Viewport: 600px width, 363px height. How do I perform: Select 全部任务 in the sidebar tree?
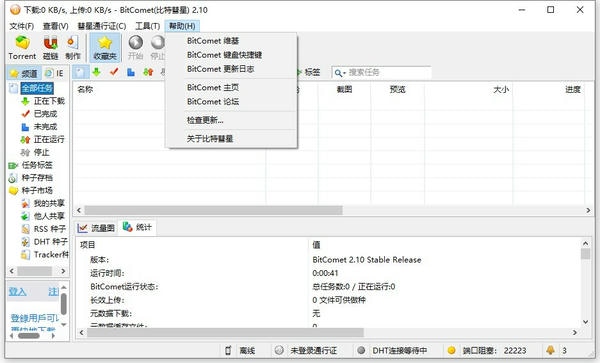(x=37, y=88)
